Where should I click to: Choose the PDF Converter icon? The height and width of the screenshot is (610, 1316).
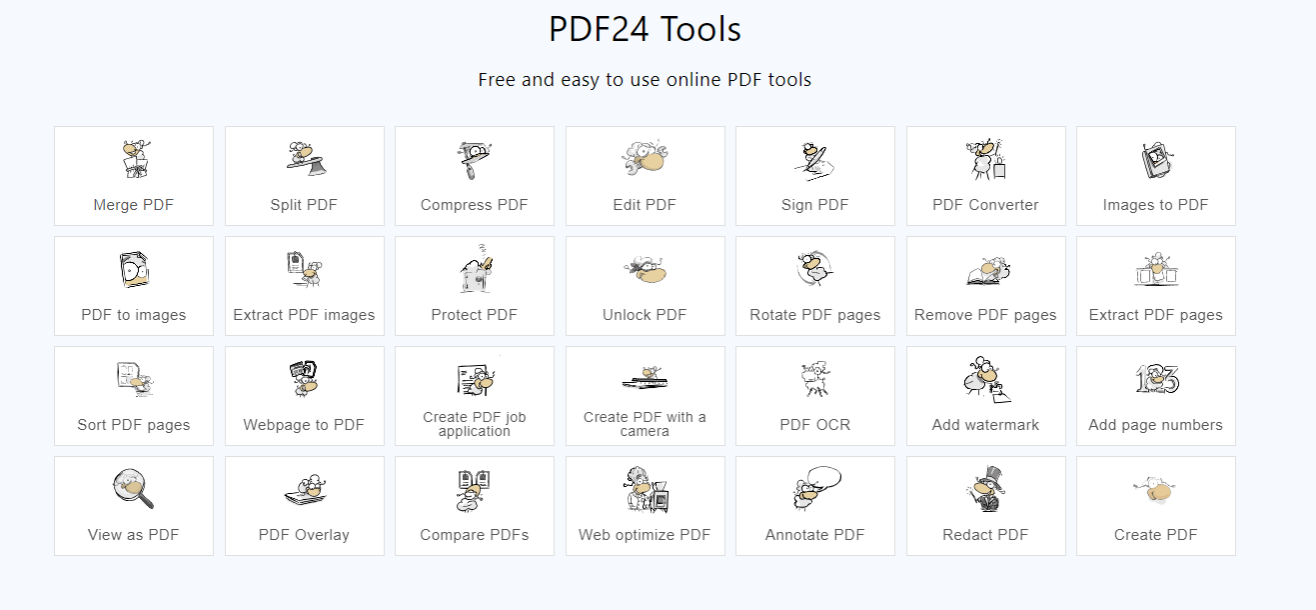[986, 160]
